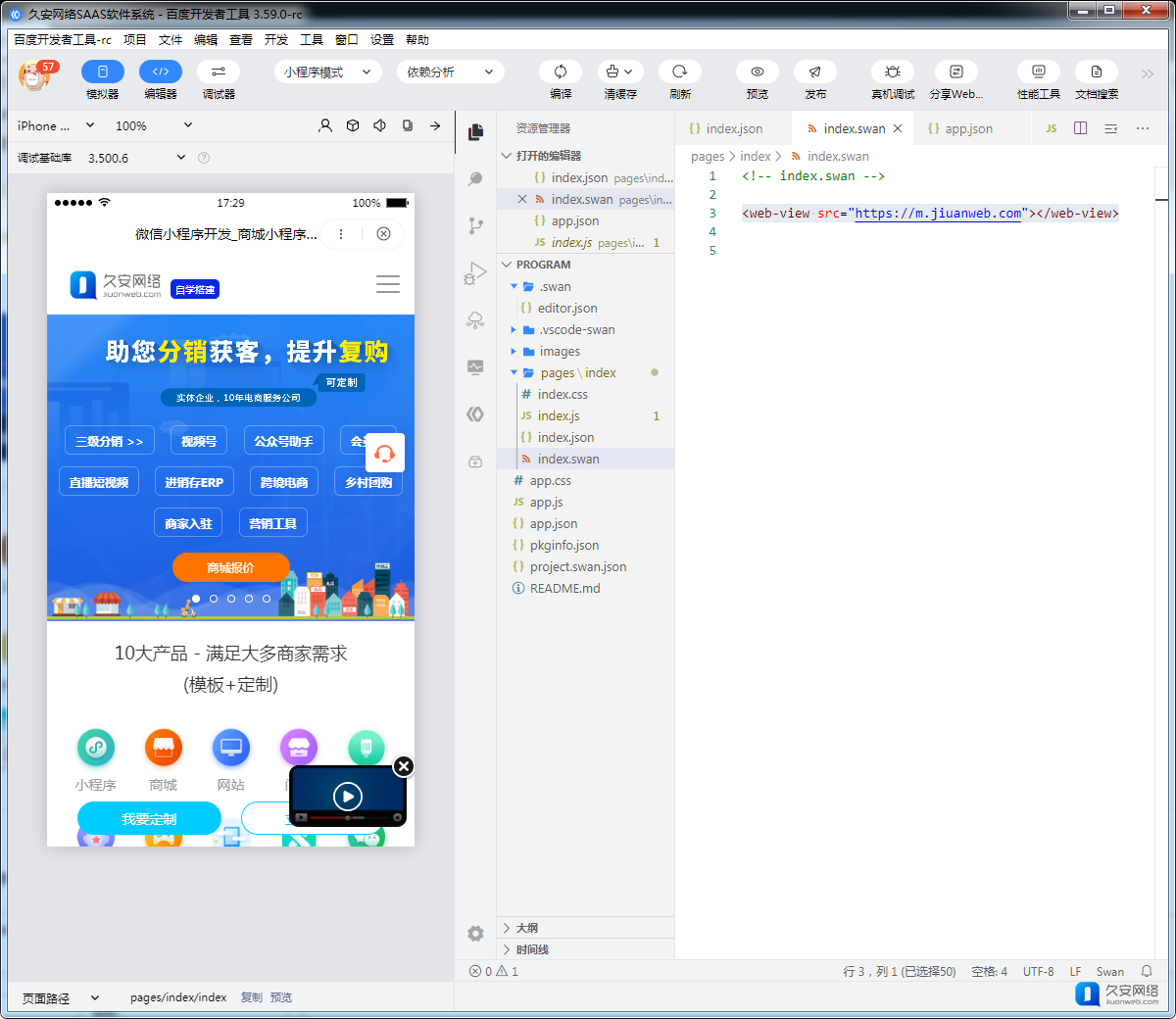1176x1019 pixels.
Task: Expand the images folder
Action: point(585,352)
